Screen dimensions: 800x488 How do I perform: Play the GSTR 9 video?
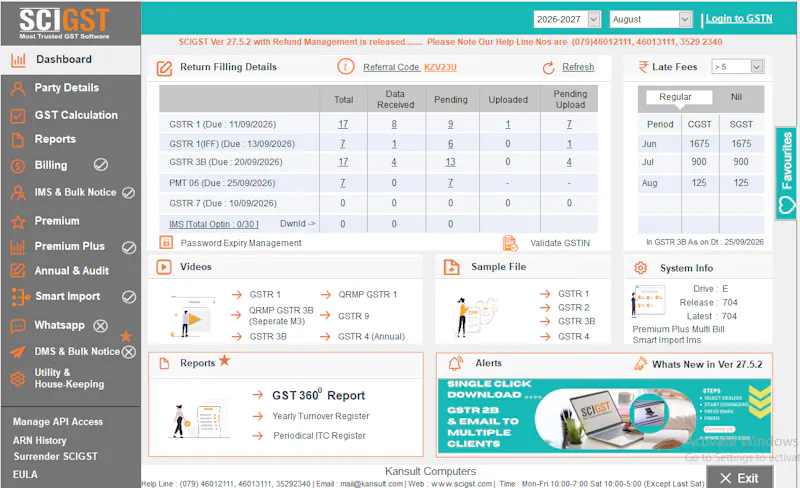[x=354, y=316]
